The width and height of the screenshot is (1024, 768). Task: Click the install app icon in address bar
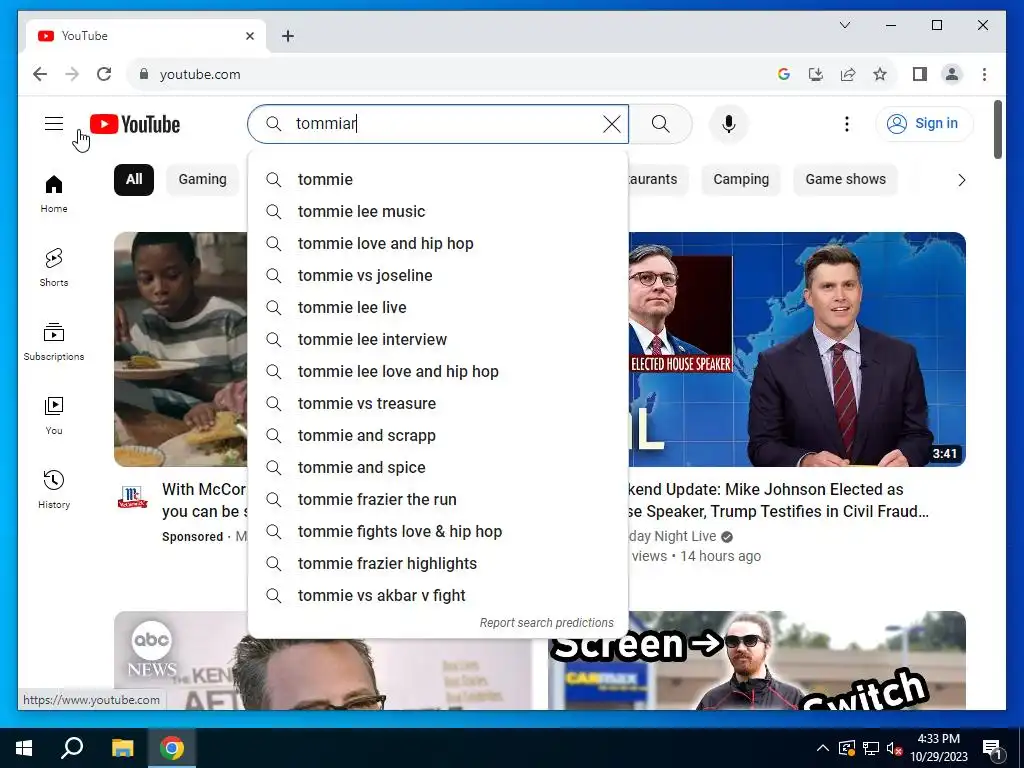pos(816,74)
